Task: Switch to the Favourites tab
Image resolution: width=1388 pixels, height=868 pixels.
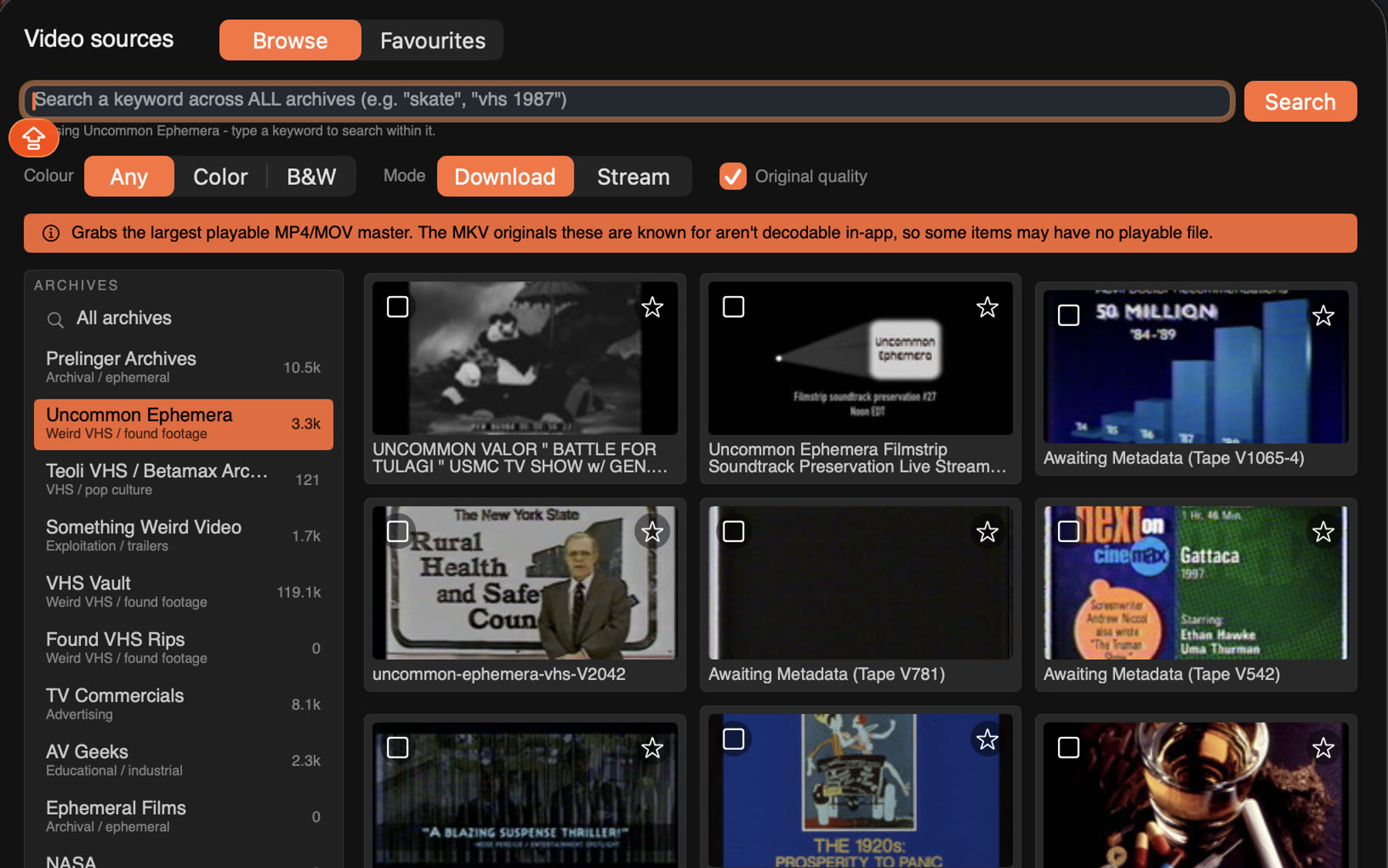Action: (433, 40)
